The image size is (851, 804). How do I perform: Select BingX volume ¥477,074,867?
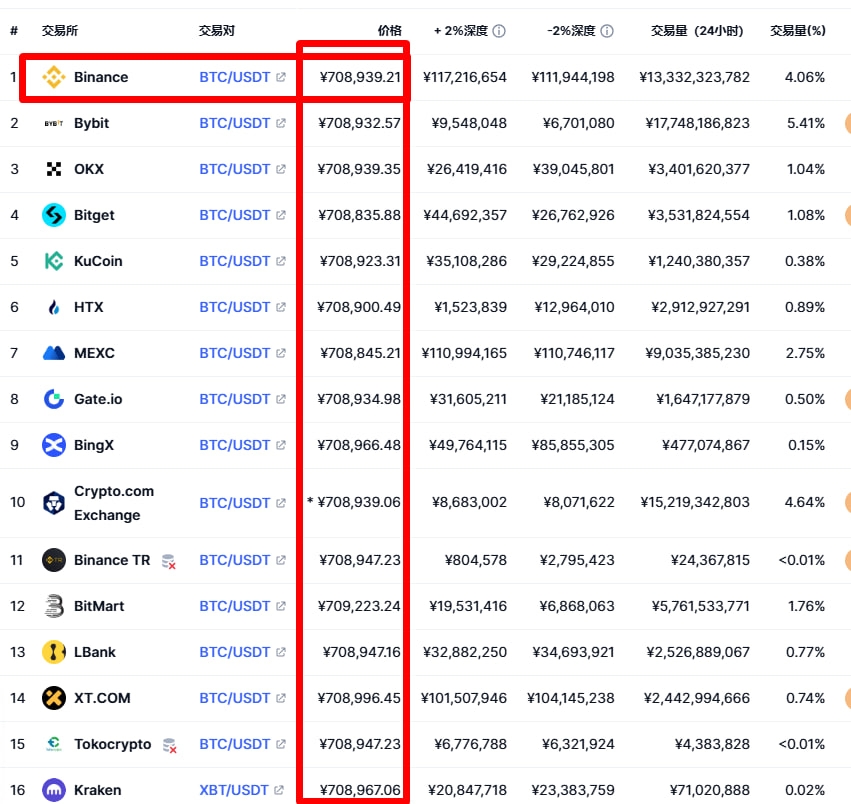coord(706,445)
